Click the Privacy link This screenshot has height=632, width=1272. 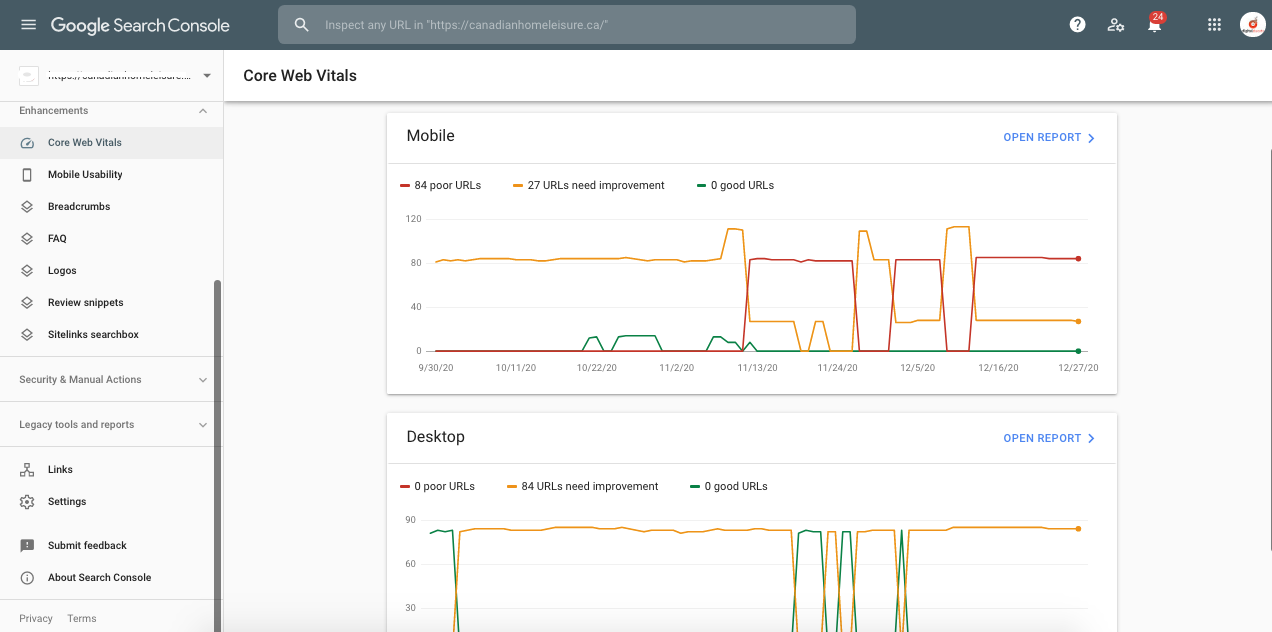coord(36,619)
